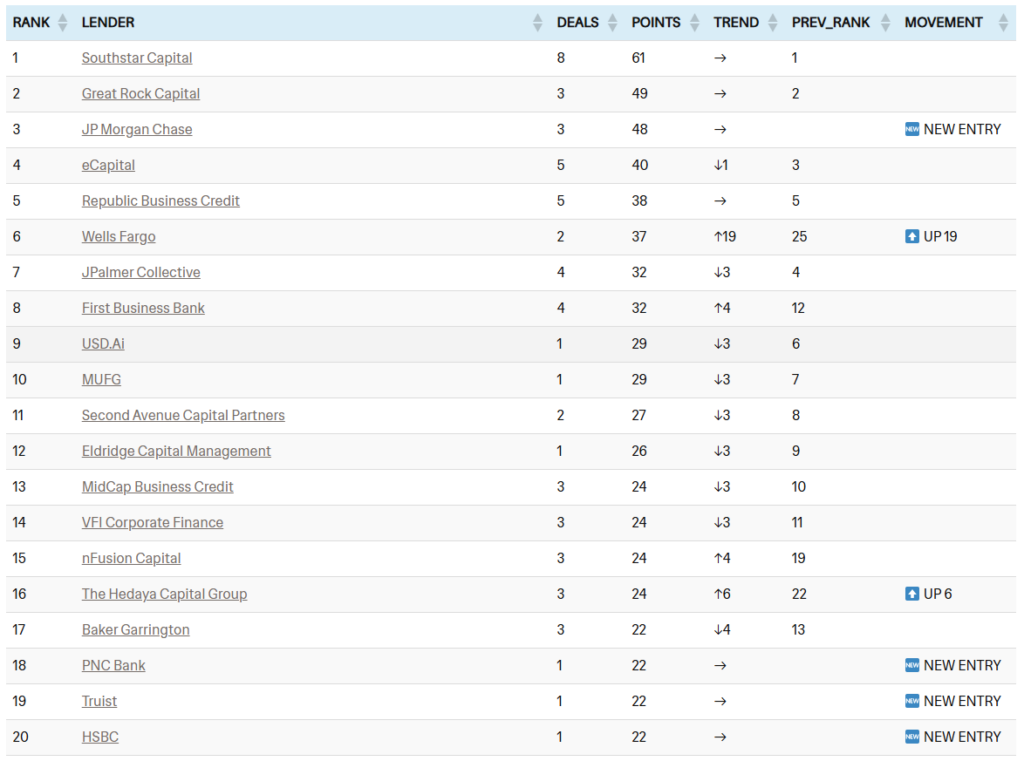Click the NEW ENTRY icon in HSBC row

click(x=912, y=737)
